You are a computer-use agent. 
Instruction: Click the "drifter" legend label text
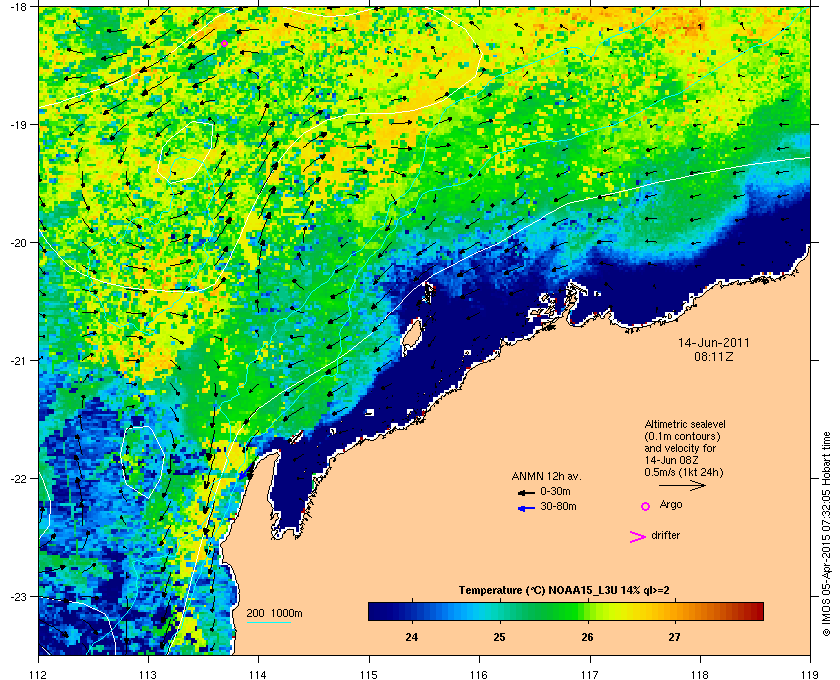(x=666, y=535)
